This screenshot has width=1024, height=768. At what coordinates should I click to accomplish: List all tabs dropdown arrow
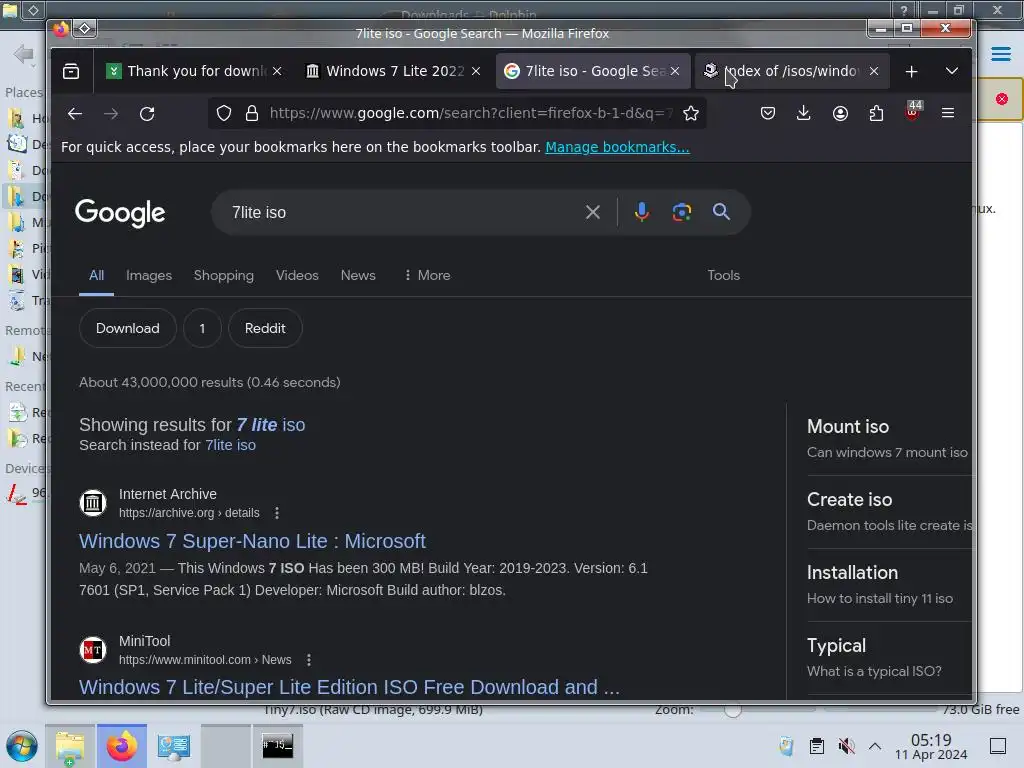click(x=952, y=71)
